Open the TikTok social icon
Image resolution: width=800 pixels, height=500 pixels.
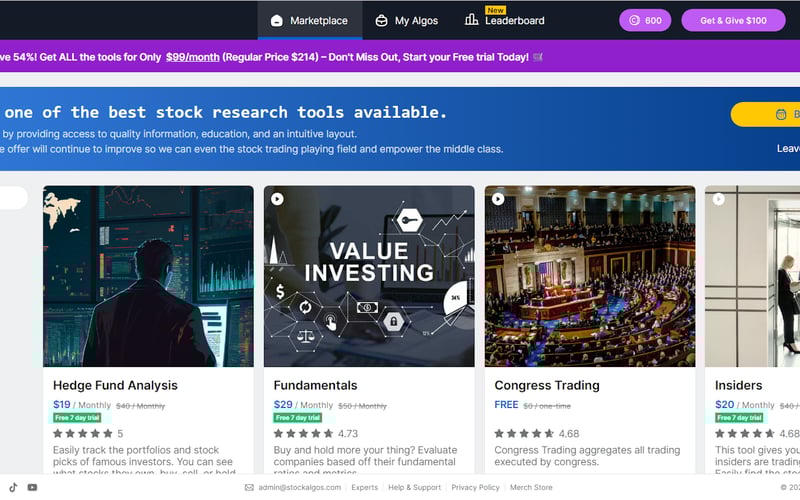click(13, 487)
